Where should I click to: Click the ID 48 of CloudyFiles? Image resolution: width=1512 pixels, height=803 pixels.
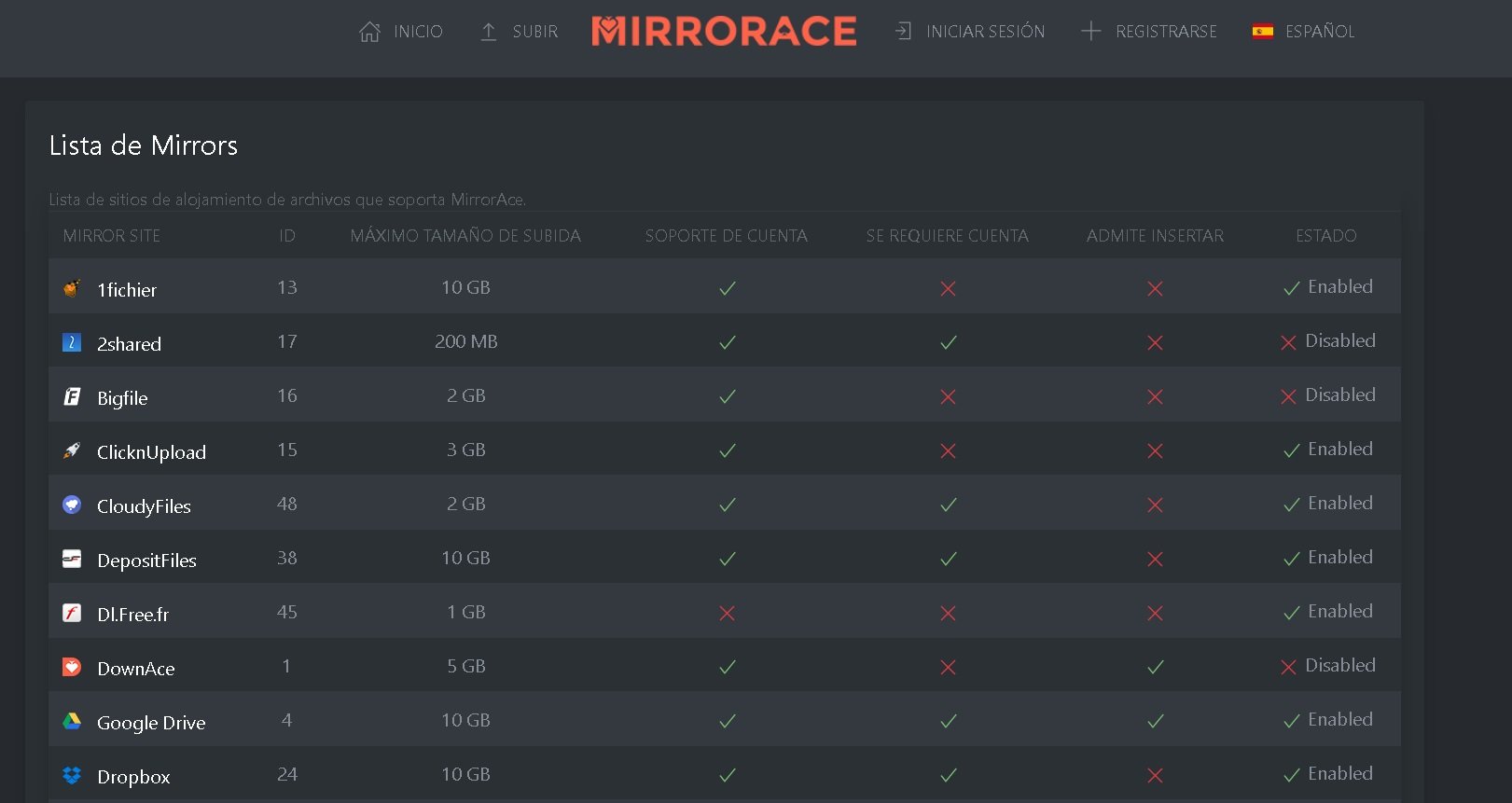pyautogui.click(x=287, y=504)
